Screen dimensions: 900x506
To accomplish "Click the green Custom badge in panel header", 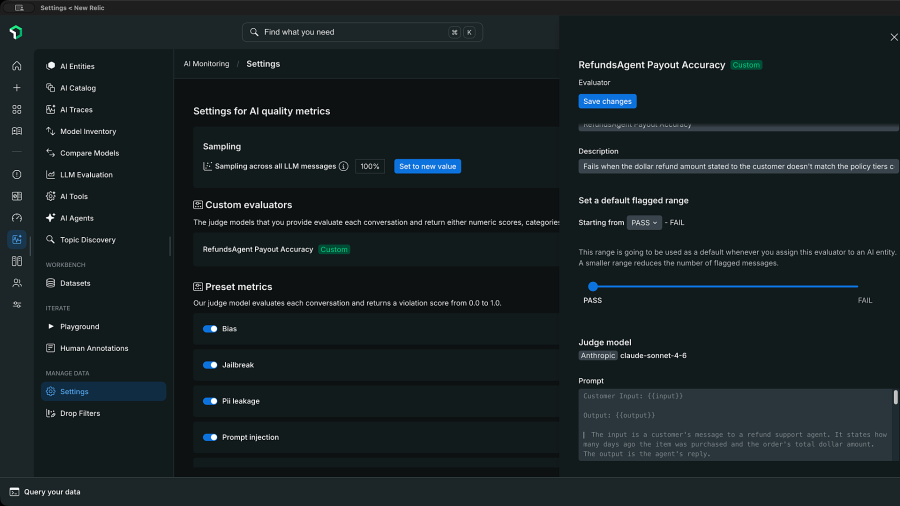I will coord(746,65).
